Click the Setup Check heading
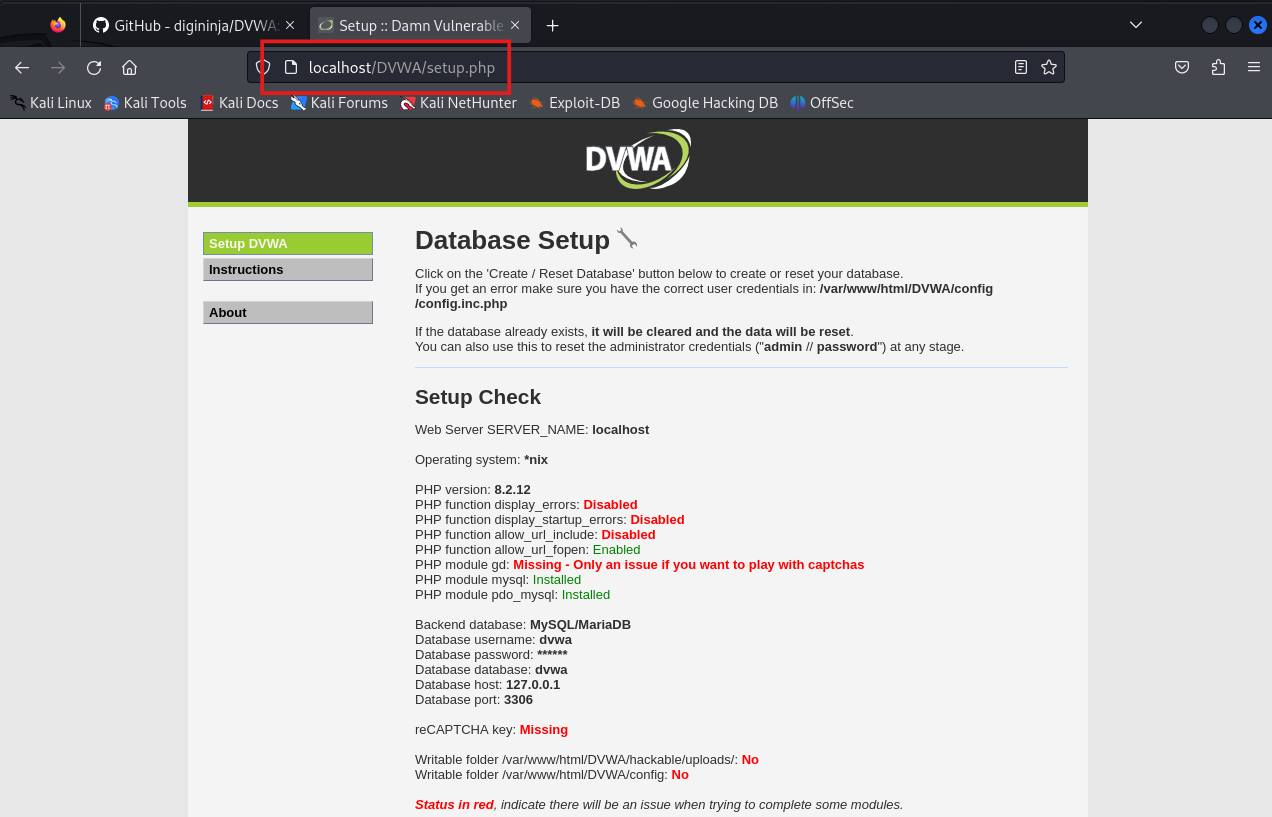Image resolution: width=1272 pixels, height=817 pixels. coord(478,397)
